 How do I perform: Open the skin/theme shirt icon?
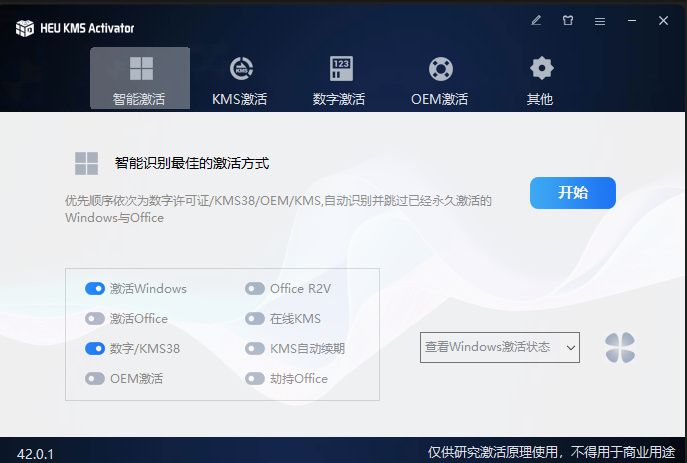click(x=568, y=20)
